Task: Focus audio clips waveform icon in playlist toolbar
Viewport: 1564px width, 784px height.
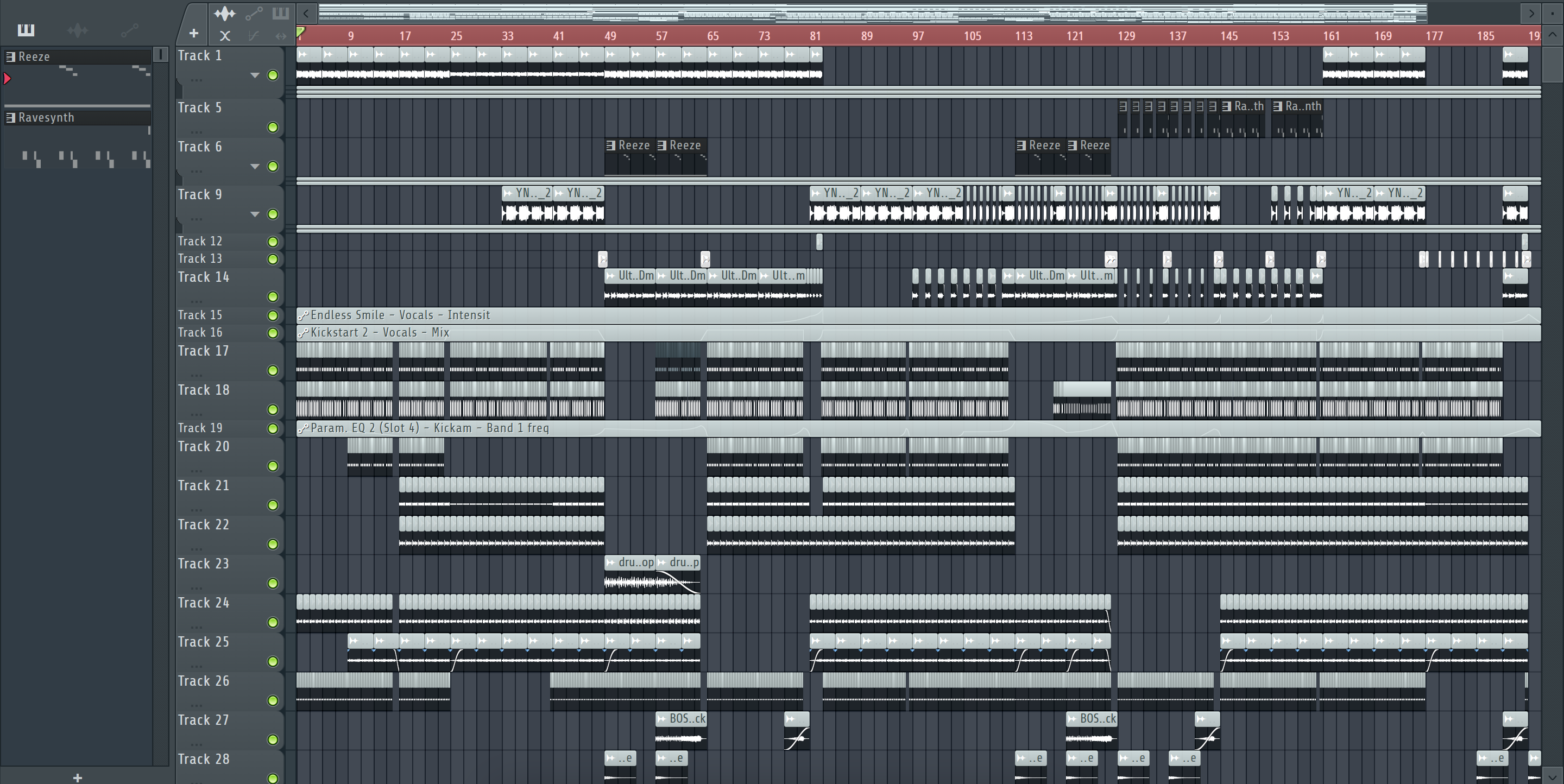Action: tap(225, 14)
